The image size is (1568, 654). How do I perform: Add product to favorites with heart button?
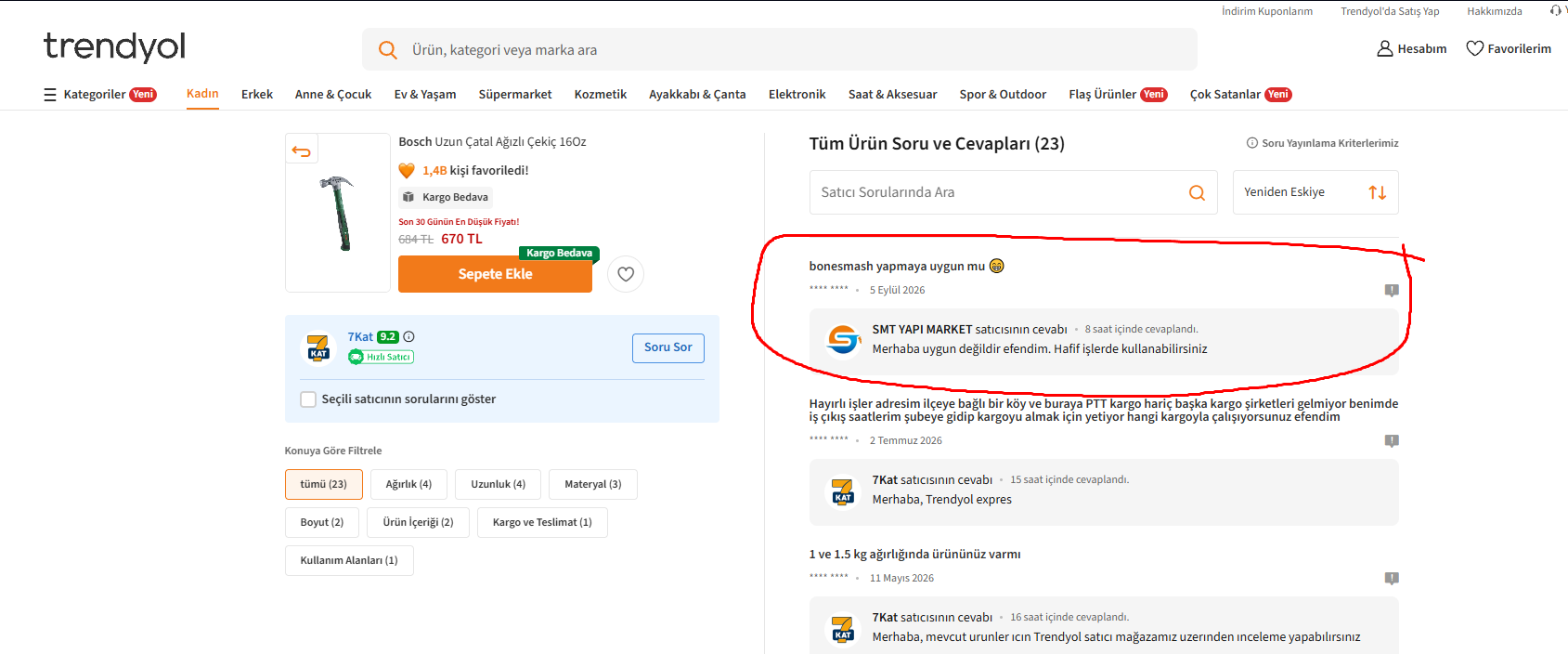pyautogui.click(x=626, y=274)
